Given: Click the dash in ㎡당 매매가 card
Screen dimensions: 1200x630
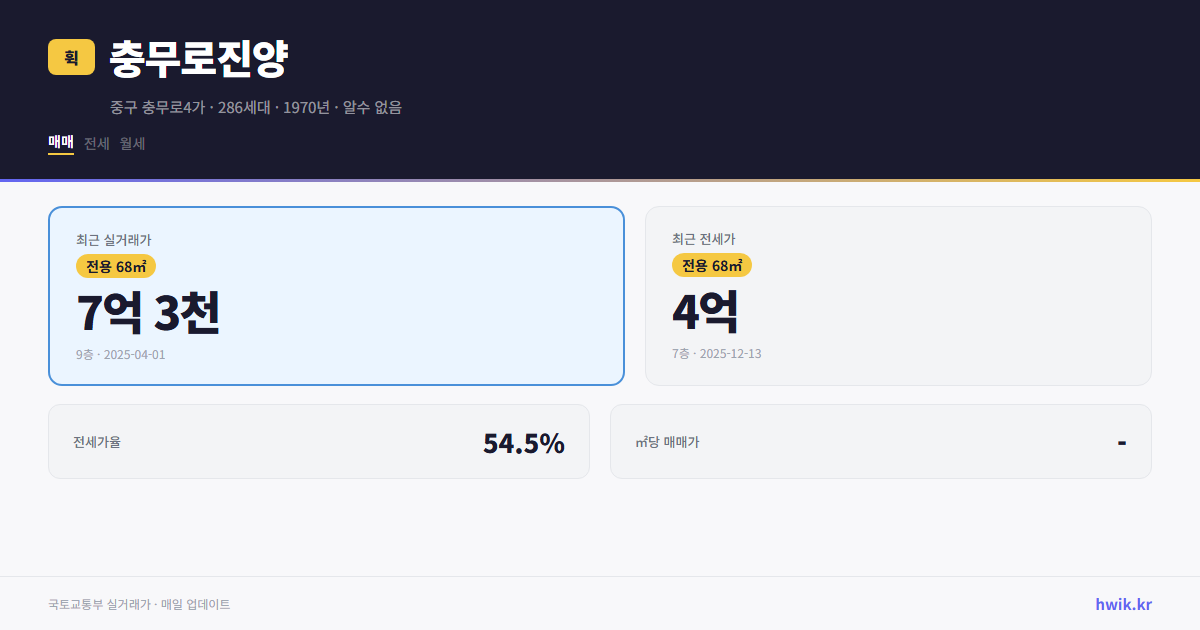Looking at the screenshot, I should (x=1122, y=441).
